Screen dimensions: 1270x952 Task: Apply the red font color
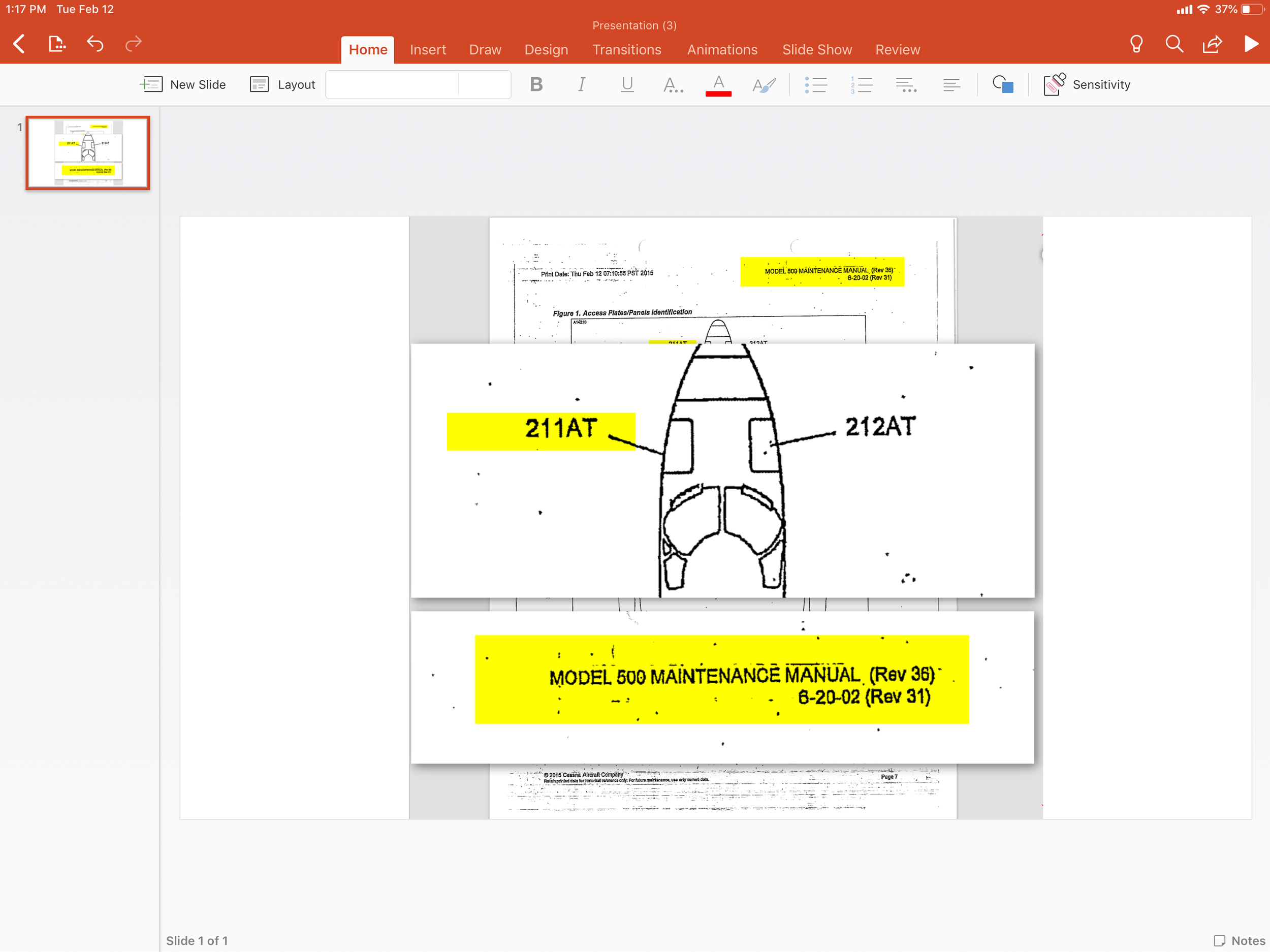[718, 85]
